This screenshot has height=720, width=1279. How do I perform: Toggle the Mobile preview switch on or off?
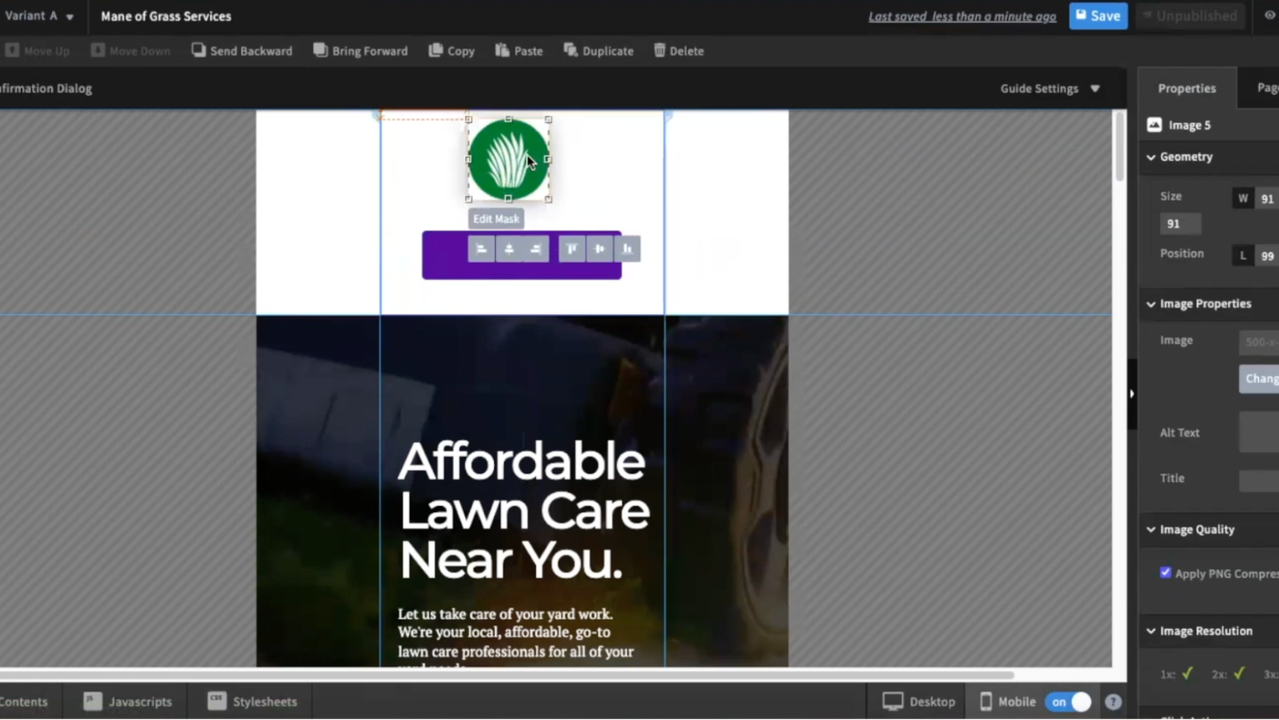pos(1069,701)
